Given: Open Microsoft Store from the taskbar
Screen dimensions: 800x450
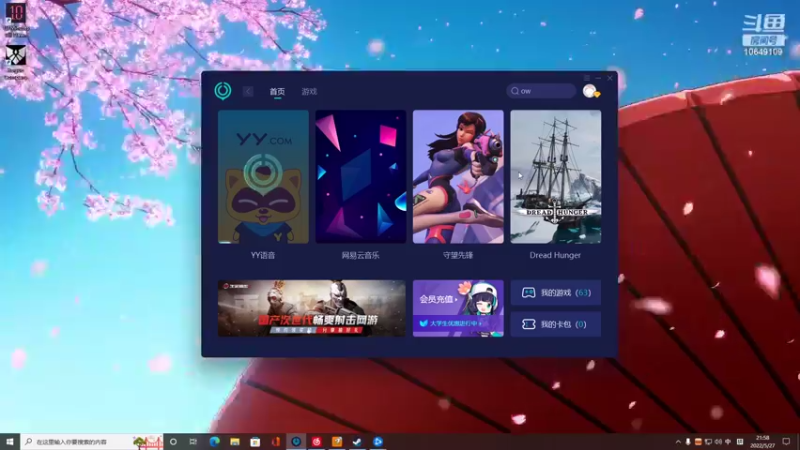Looking at the screenshot, I should click(x=255, y=441).
